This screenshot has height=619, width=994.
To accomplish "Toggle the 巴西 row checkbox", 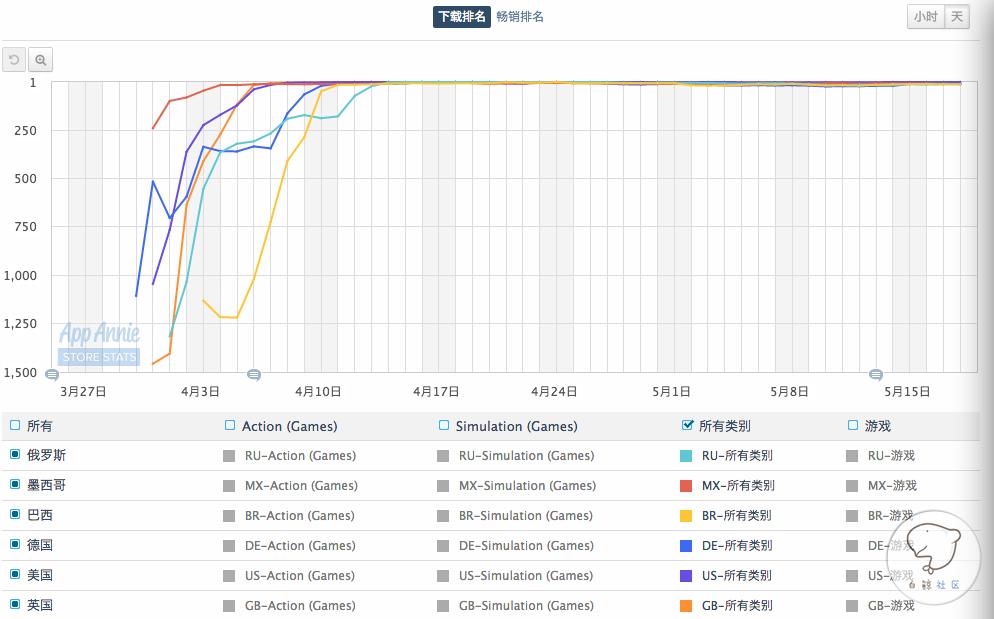I will click(15, 514).
